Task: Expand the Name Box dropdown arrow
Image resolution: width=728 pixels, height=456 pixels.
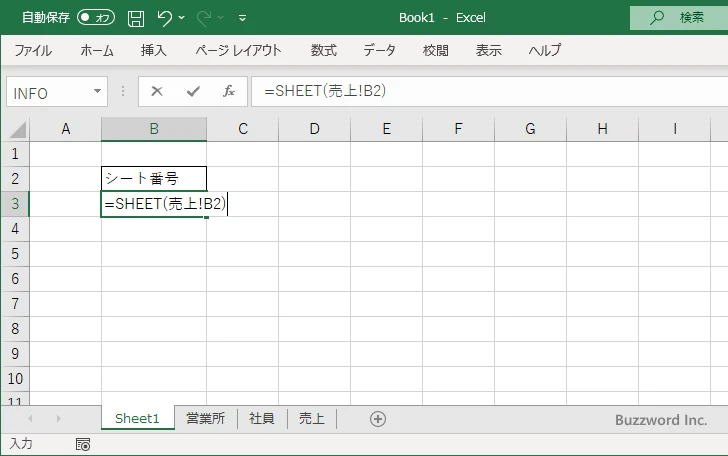Action: [x=98, y=91]
